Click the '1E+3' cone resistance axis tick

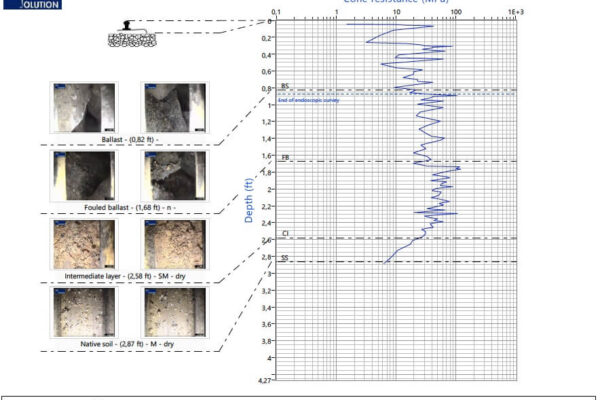pyautogui.click(x=516, y=12)
